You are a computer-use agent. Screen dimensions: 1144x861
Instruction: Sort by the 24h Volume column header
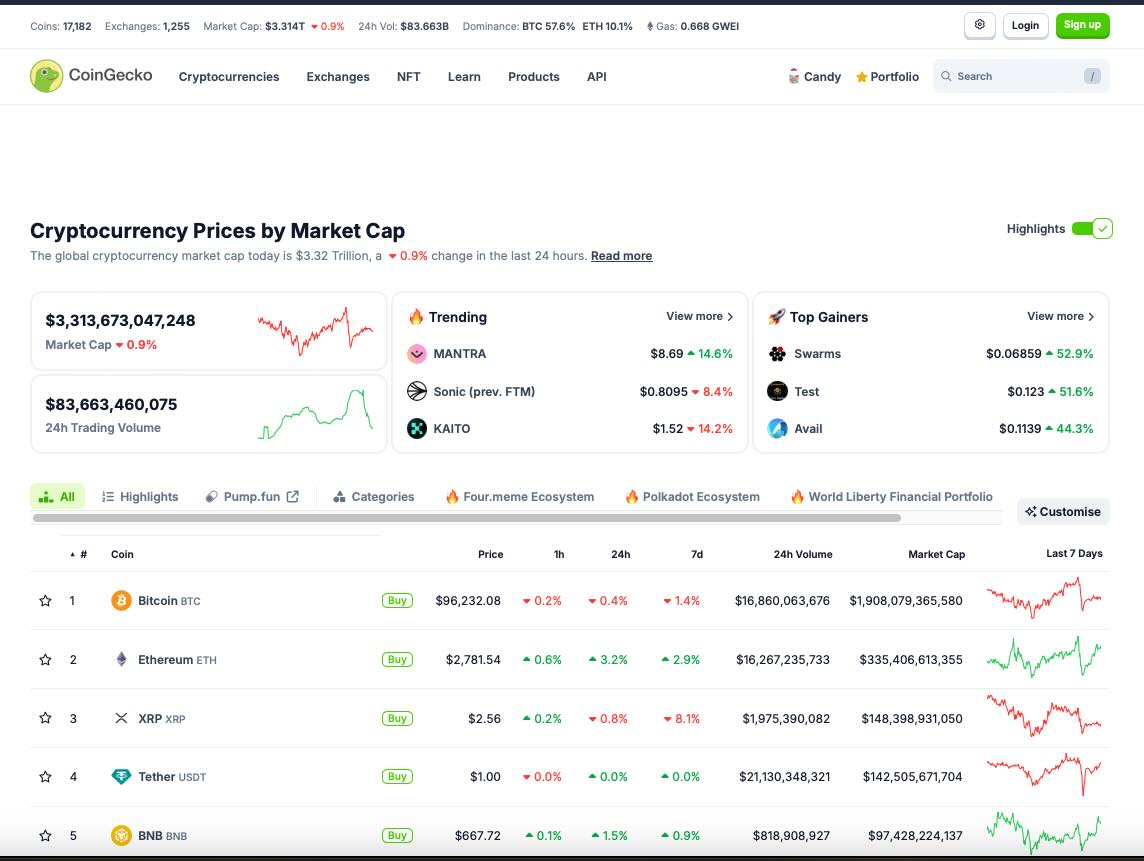[803, 555]
